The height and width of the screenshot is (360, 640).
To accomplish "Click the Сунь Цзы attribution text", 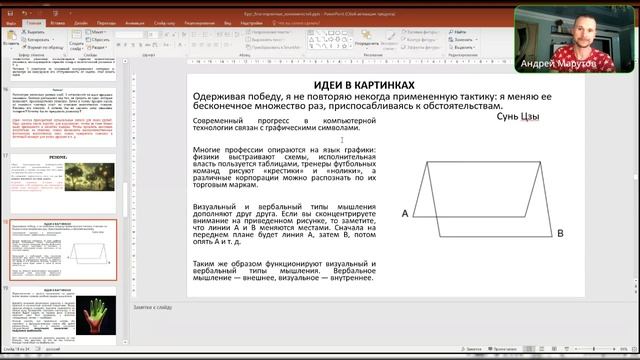I will pos(518,117).
